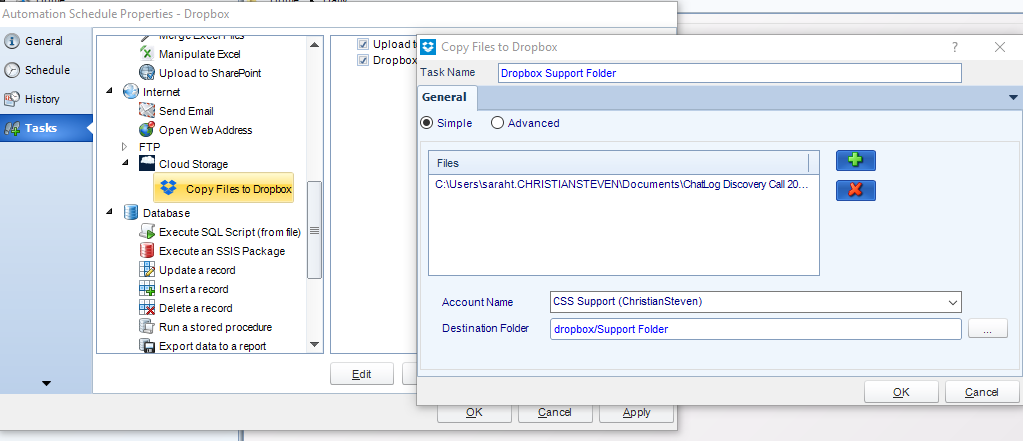Image resolution: width=1023 pixels, height=441 pixels.
Task: Select the Run a stored procedure icon
Action: [x=147, y=327]
